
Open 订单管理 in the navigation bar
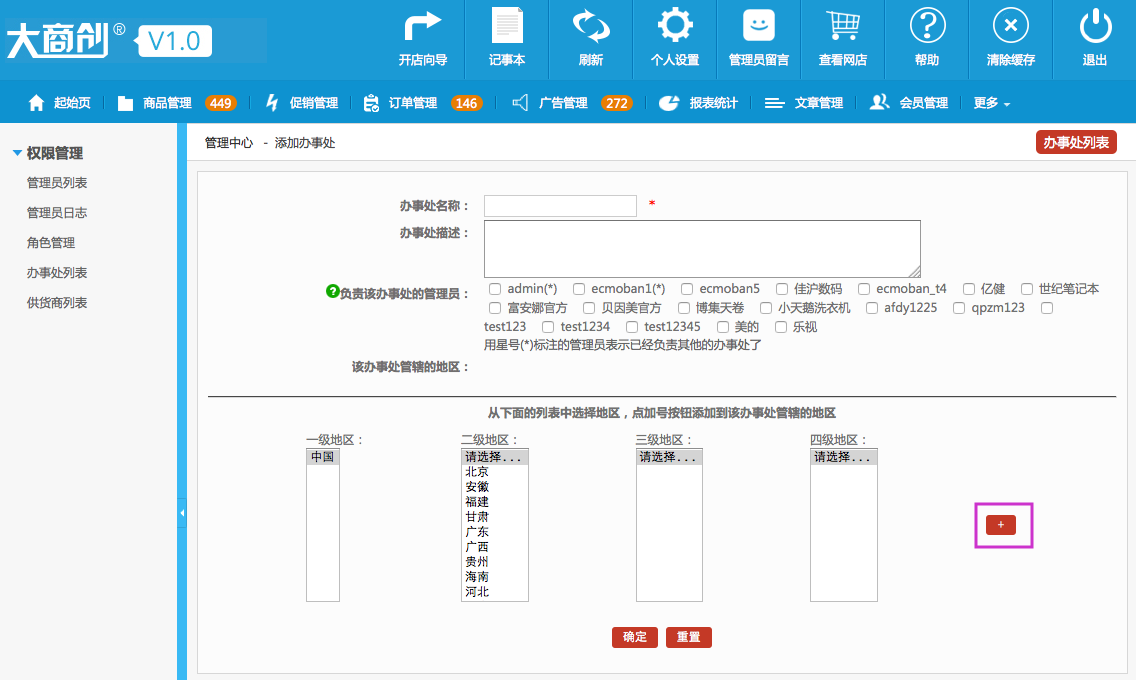[422, 103]
